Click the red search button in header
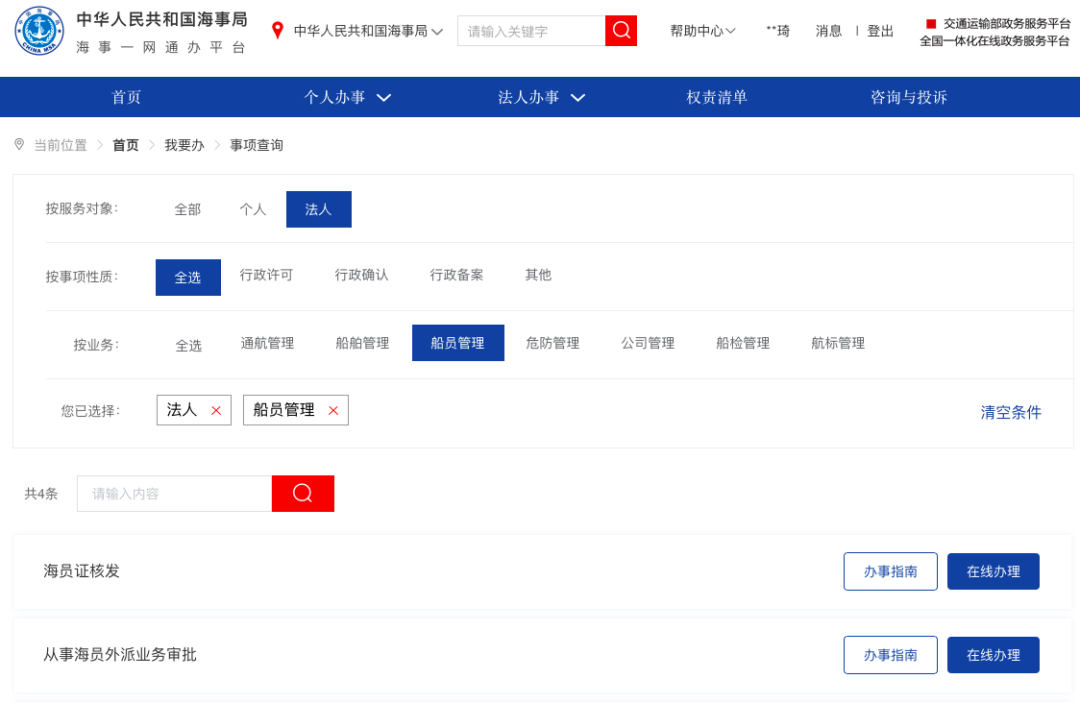1080x703 pixels. click(621, 31)
